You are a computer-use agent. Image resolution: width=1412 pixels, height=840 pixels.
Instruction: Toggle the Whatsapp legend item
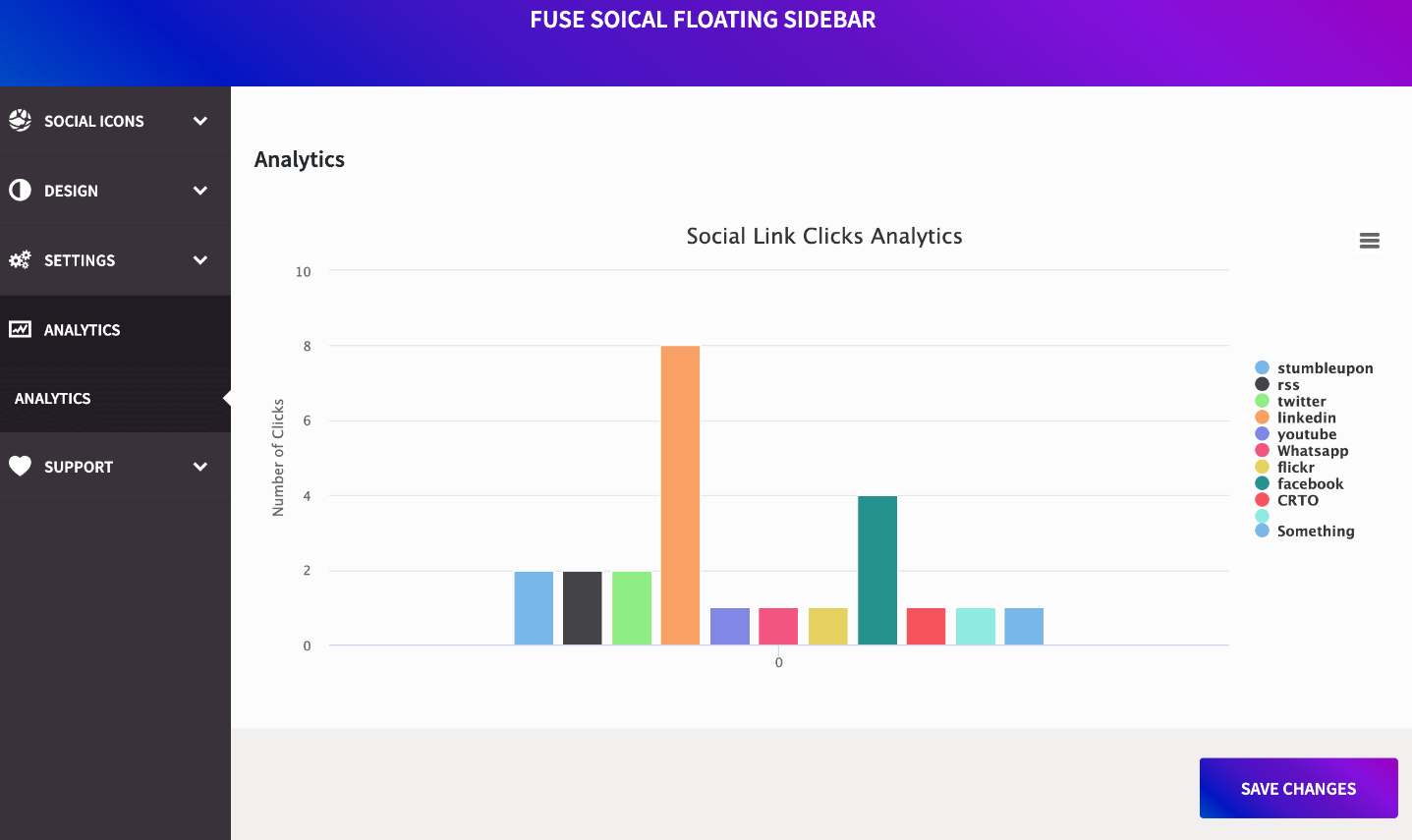1312,451
